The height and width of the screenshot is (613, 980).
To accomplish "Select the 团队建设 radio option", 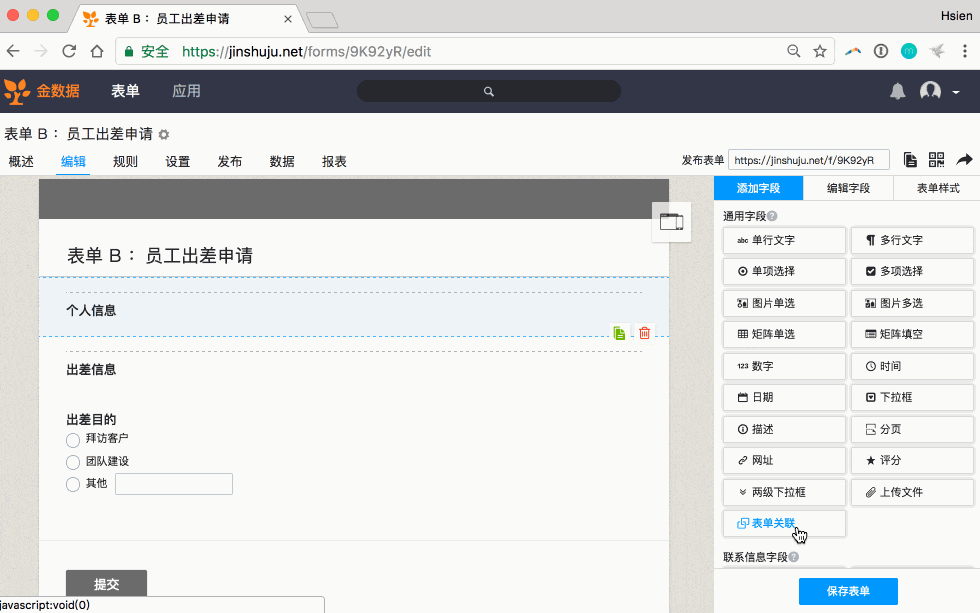I will click(x=72, y=462).
